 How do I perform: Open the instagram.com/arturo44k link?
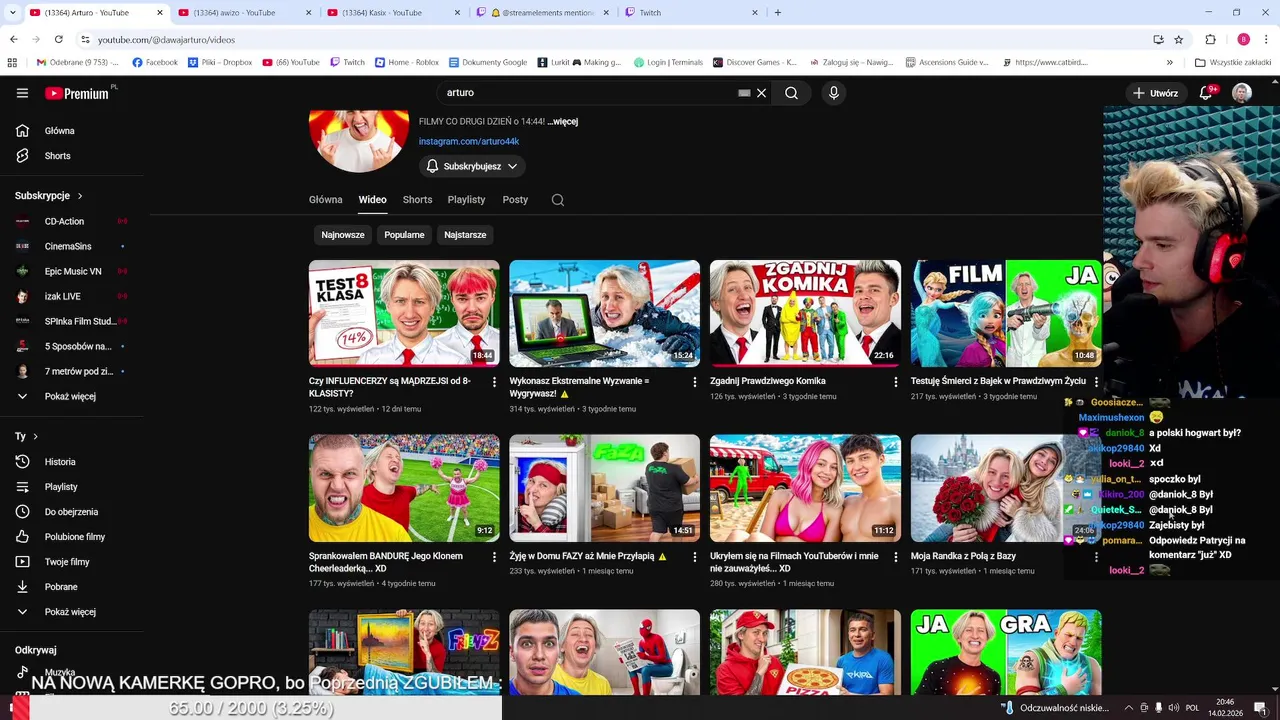coord(469,142)
